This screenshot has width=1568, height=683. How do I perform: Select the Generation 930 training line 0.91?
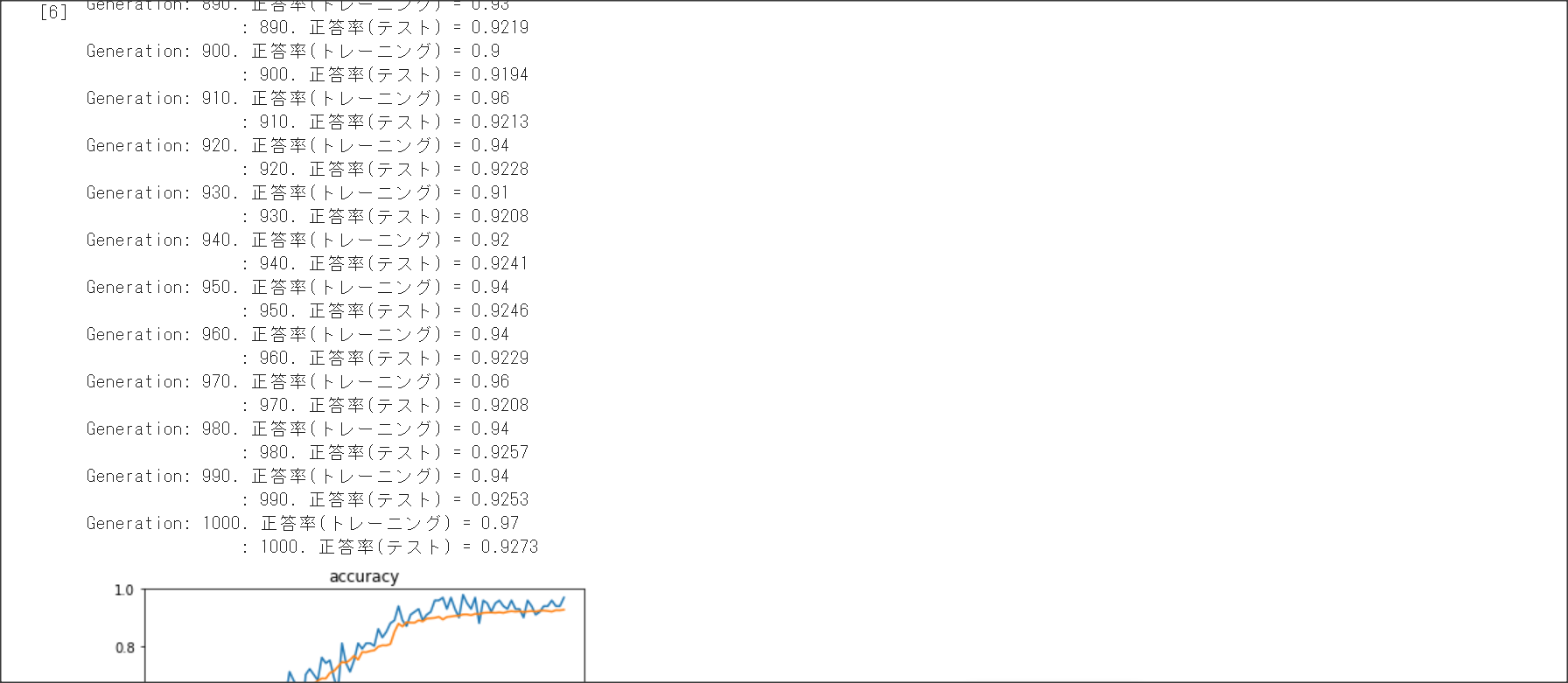[x=297, y=192]
